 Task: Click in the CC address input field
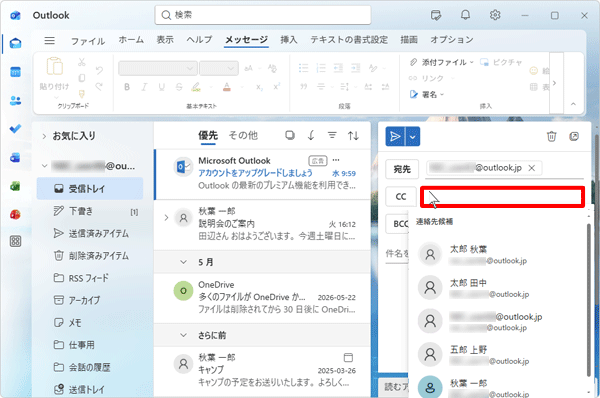point(502,197)
